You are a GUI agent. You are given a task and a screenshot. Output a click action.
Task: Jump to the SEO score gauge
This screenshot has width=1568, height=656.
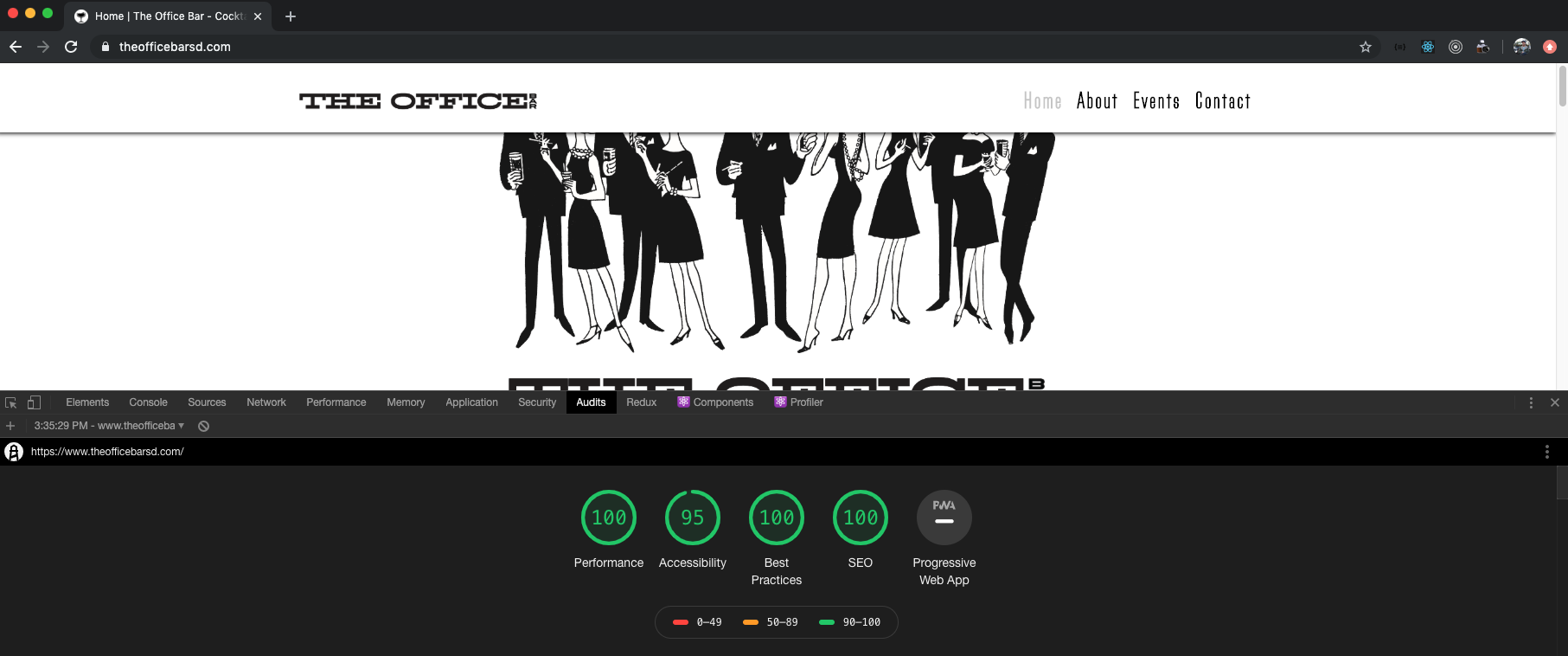tap(861, 518)
